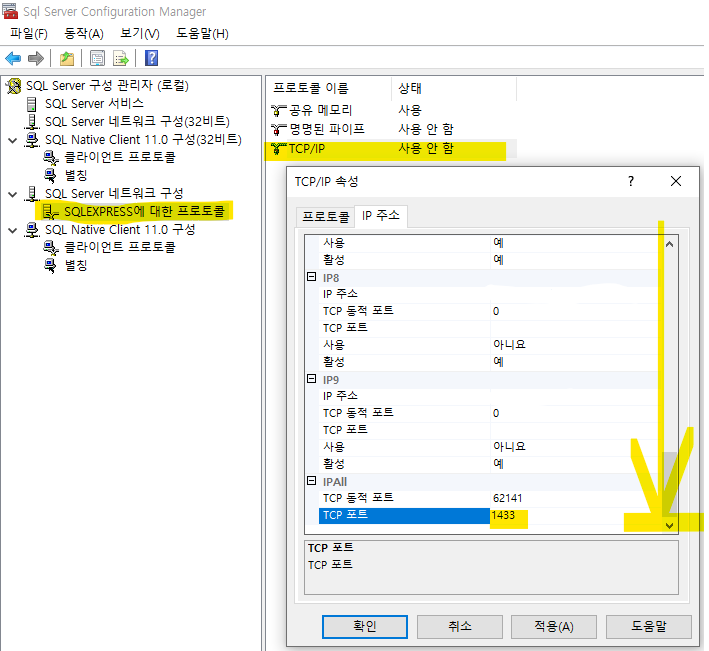
Task: Click the Forward arrow toolbar icon
Action: point(36,58)
